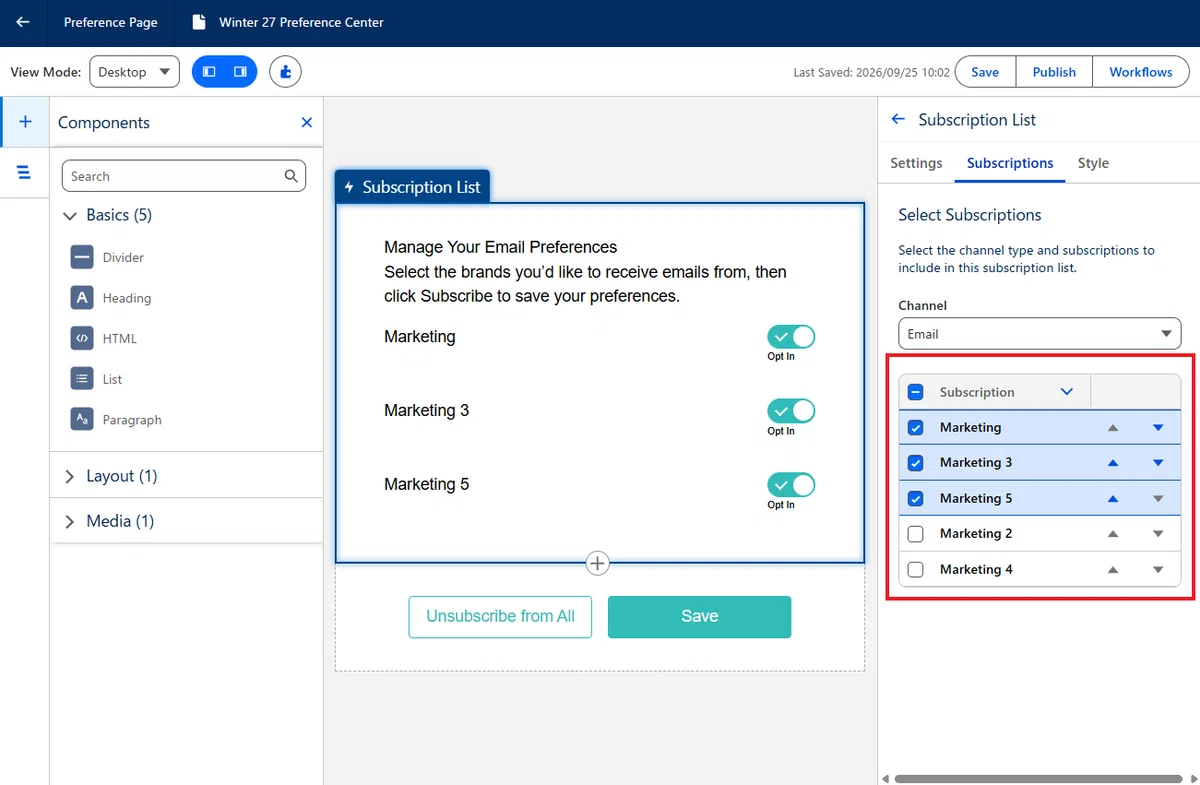The height and width of the screenshot is (785, 1200).
Task: Select the Paragraph component icon
Action: click(82, 420)
